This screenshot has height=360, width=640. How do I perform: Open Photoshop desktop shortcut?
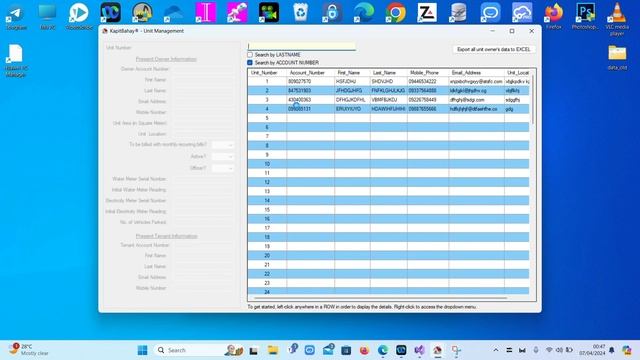[585, 16]
